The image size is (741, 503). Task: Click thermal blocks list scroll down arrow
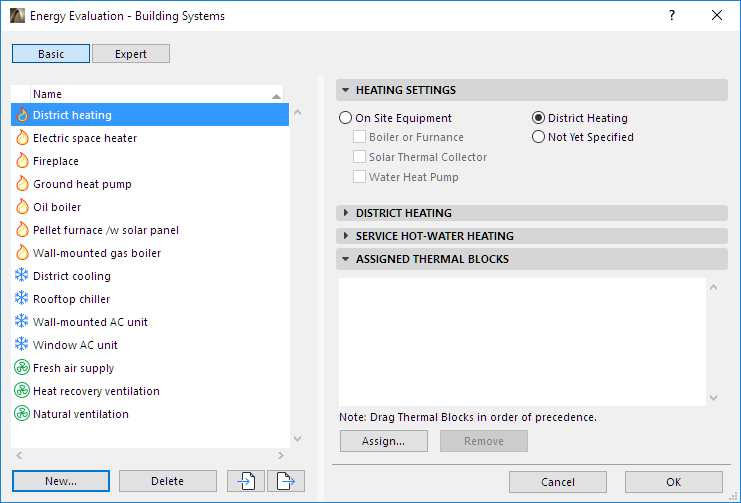[714, 398]
